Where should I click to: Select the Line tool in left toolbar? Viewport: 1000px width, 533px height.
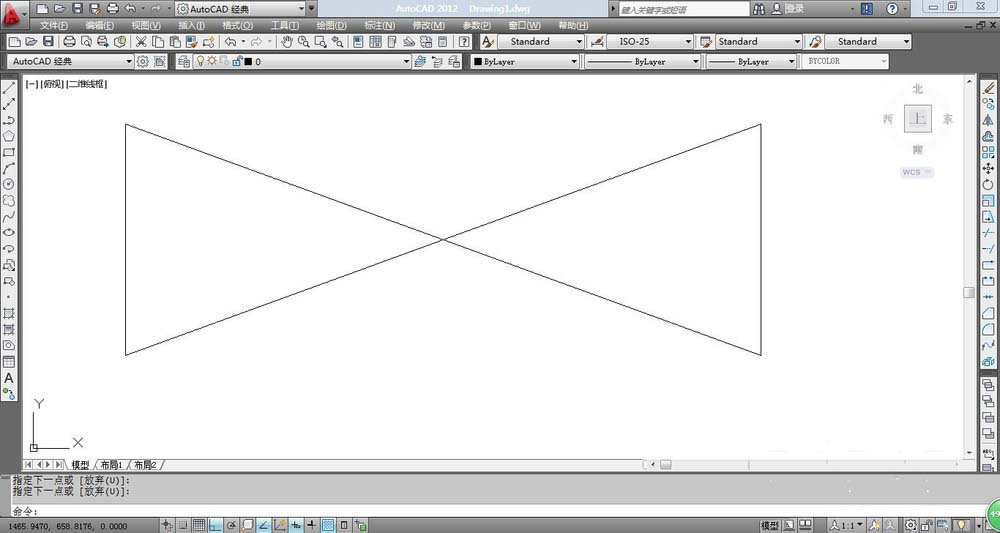[x=9, y=88]
